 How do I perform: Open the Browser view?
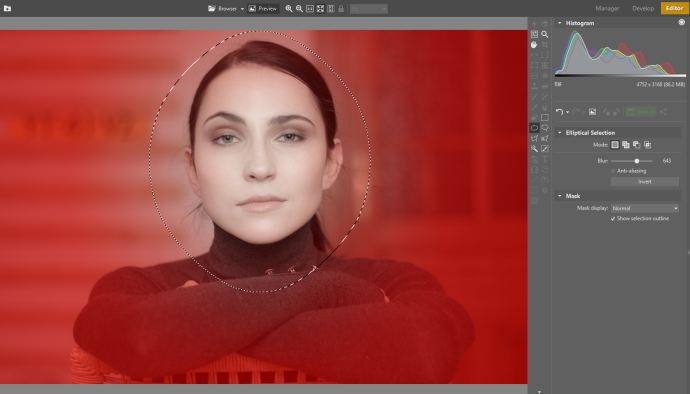(x=223, y=8)
